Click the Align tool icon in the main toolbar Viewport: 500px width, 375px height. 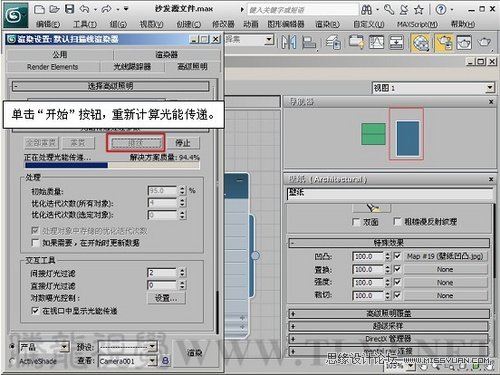(309, 42)
